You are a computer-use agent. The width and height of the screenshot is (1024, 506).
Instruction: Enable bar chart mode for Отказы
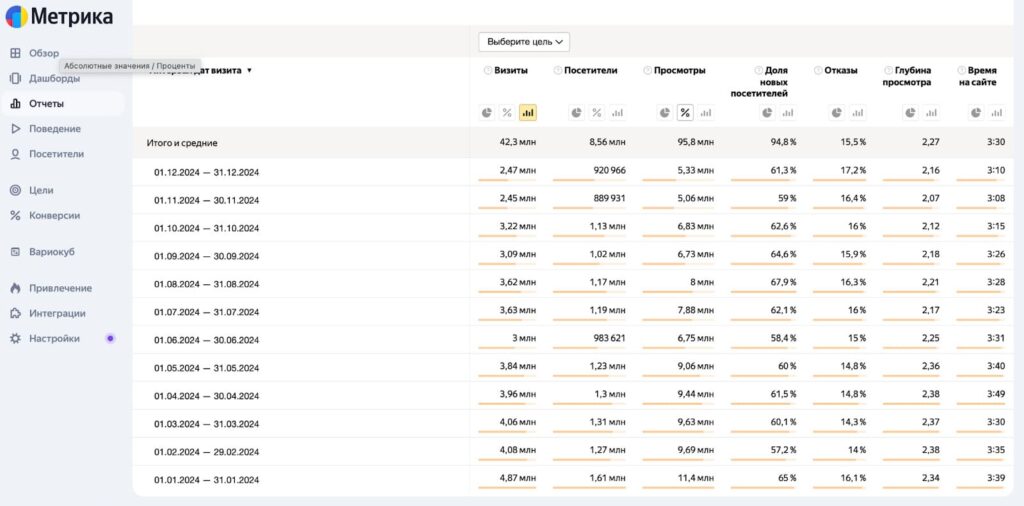857,113
